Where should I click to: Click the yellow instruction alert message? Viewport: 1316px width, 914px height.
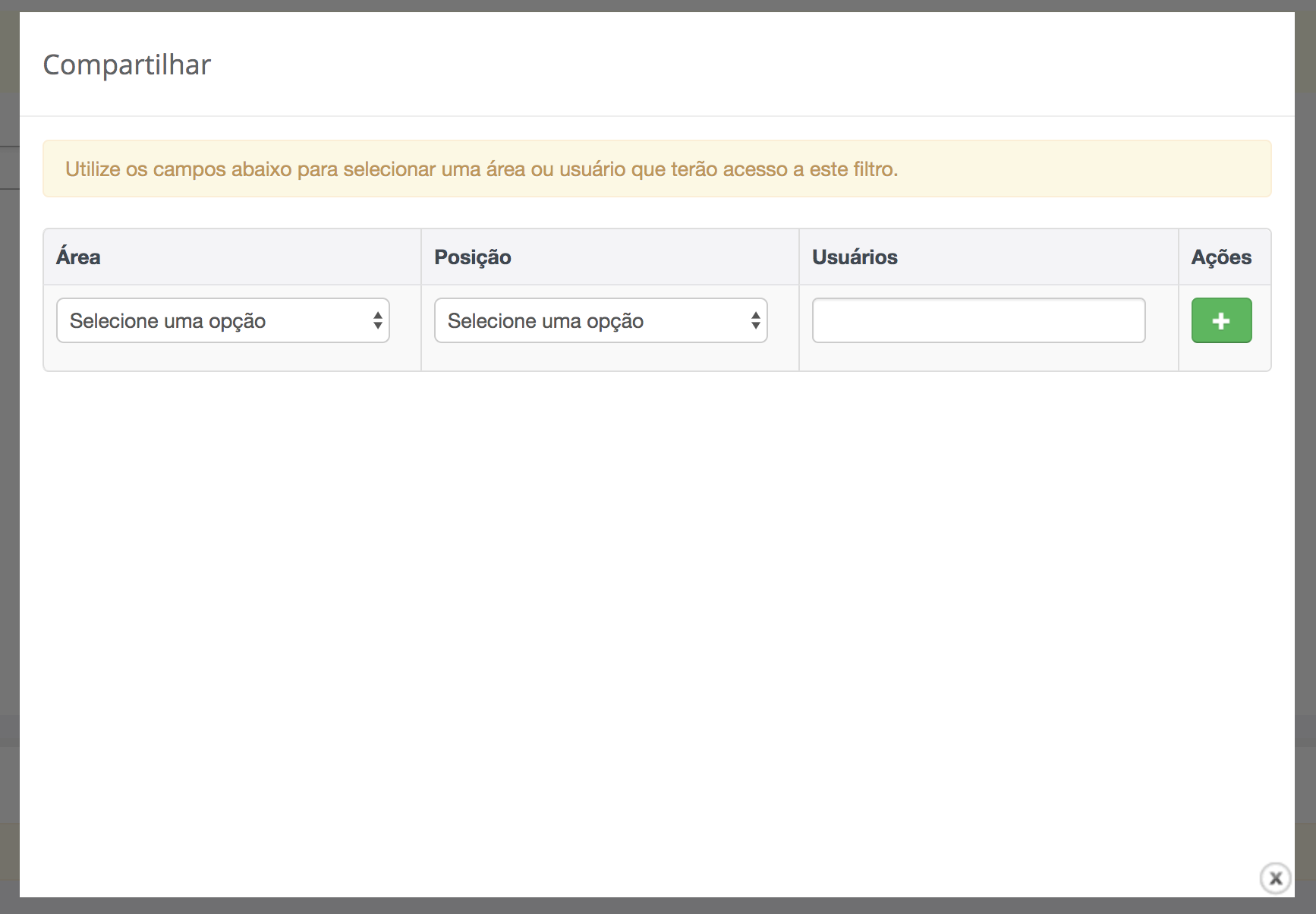coord(481,169)
